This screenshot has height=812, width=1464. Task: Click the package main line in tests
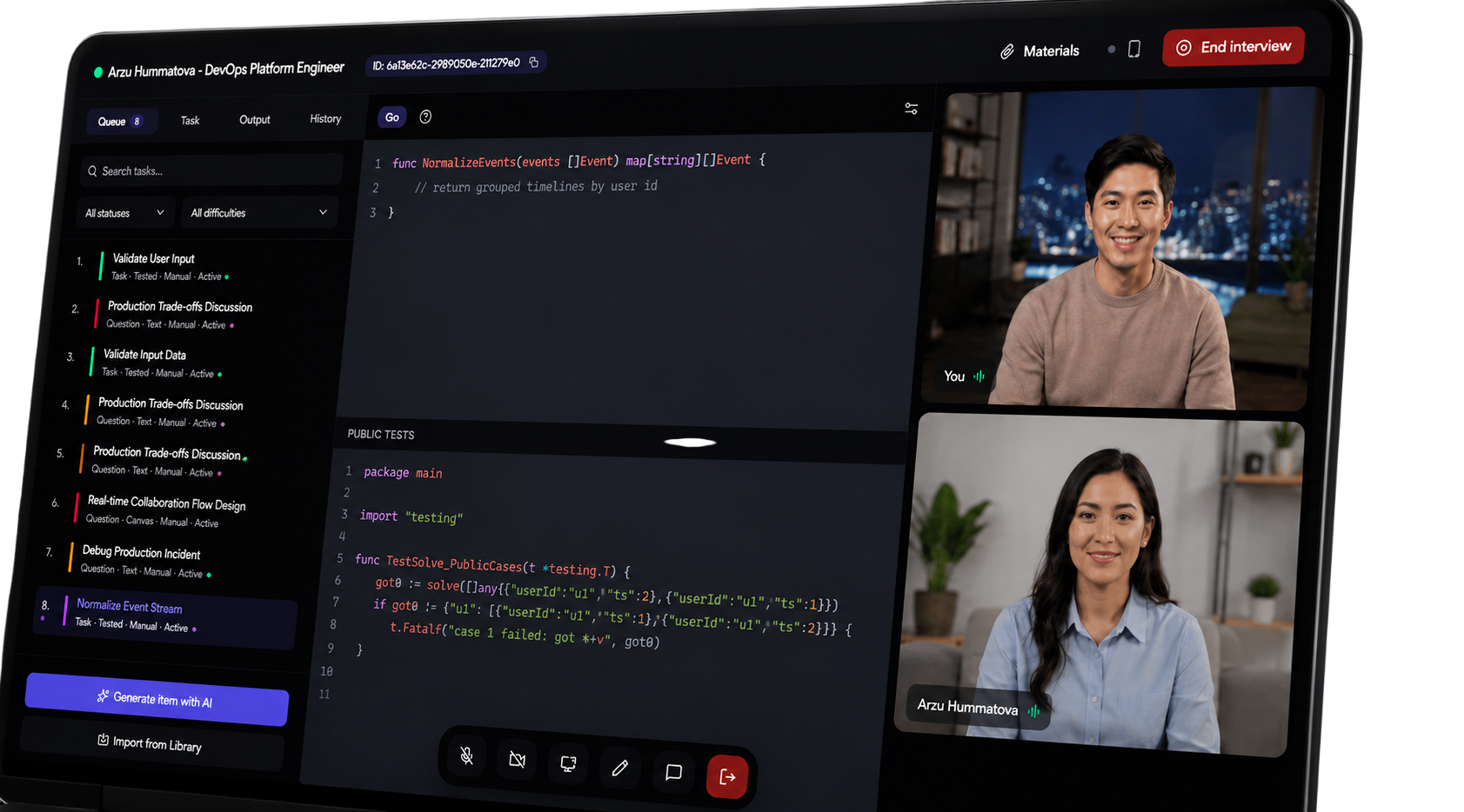click(403, 473)
